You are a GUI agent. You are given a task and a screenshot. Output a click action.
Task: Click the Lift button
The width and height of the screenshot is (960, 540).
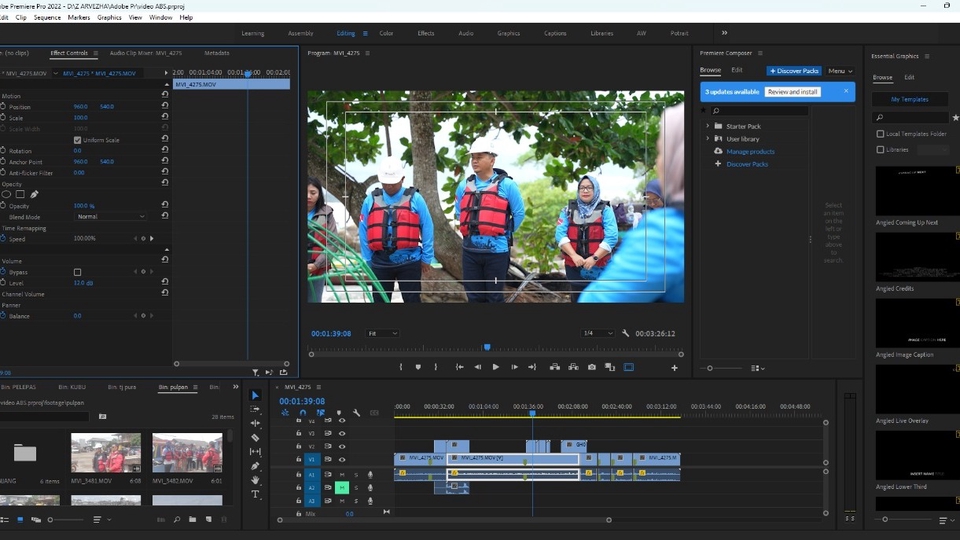555,367
